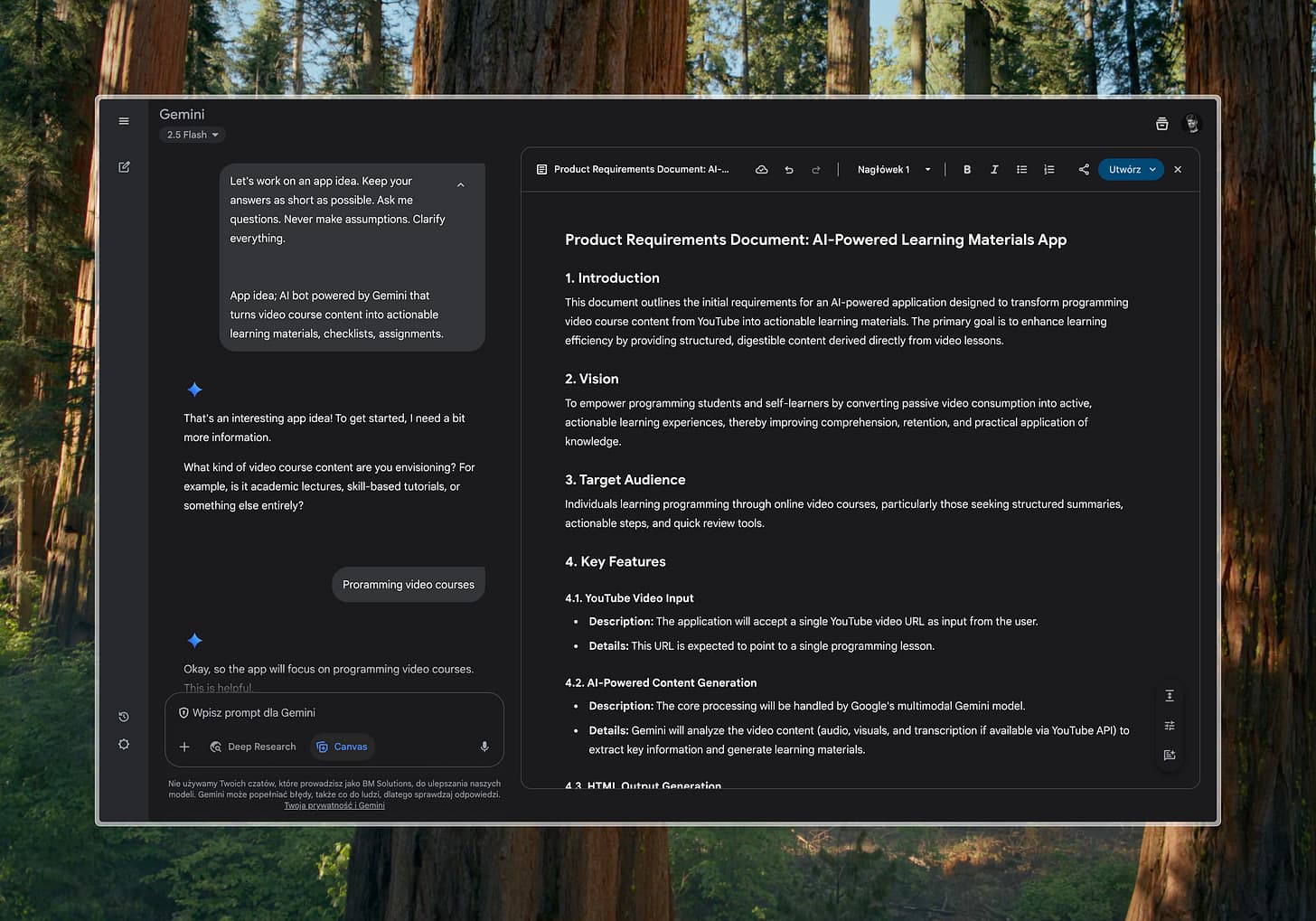Start a new chat from the left sidebar
The width and height of the screenshot is (1316, 921).
[124, 166]
